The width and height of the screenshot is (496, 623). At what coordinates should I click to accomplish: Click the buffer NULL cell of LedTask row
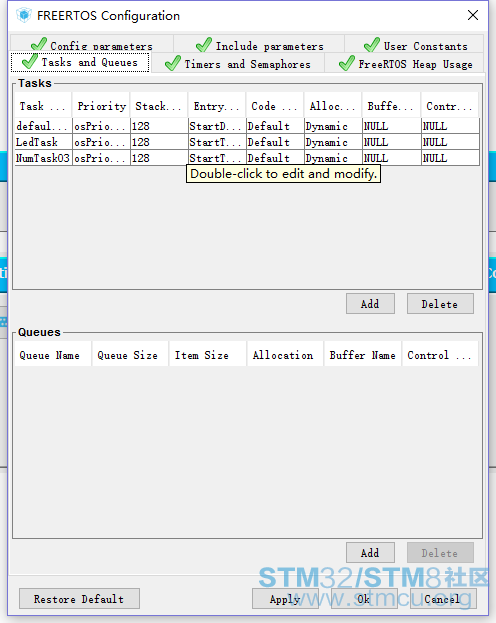(x=391, y=142)
